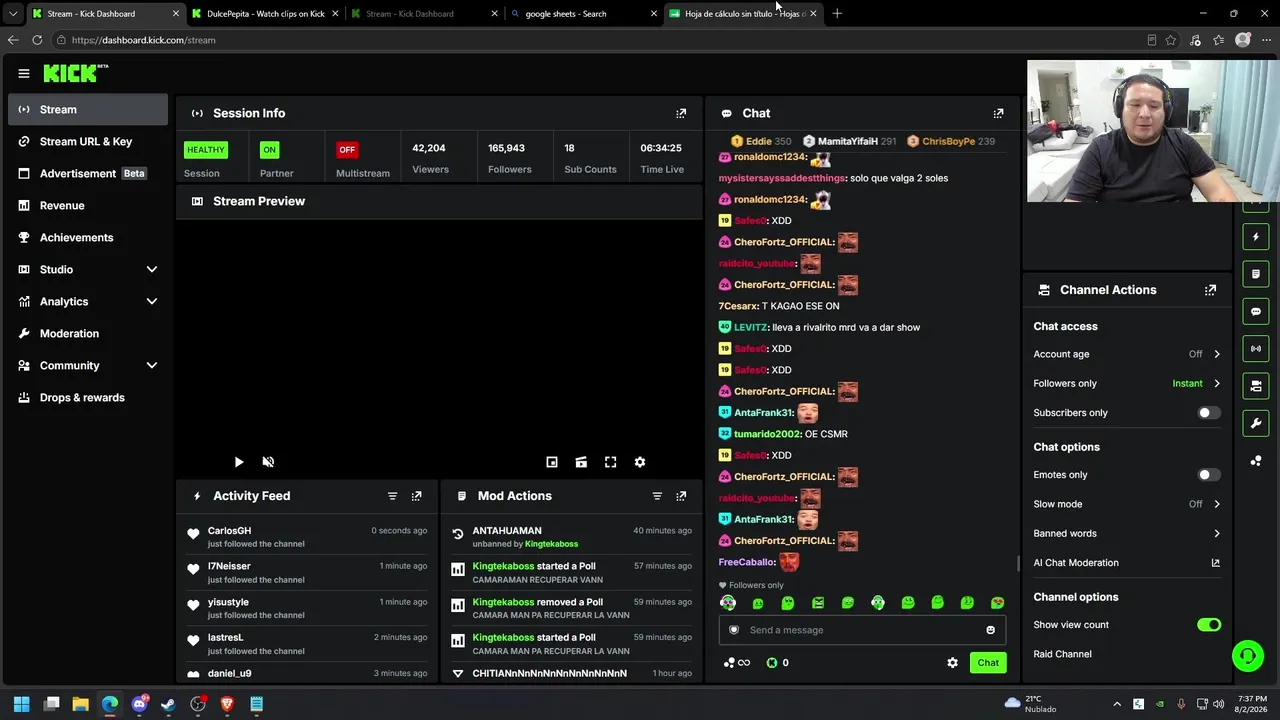Switch to DulcePepita clips browser tab
Image resolution: width=1280 pixels, height=720 pixels.
pyautogui.click(x=265, y=14)
